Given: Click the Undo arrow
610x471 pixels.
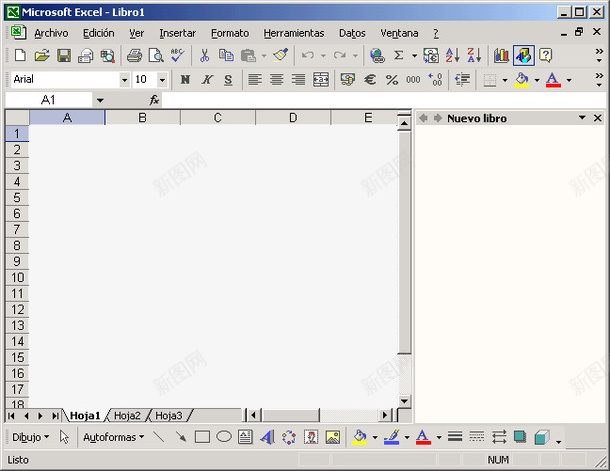Looking at the screenshot, I should pyautogui.click(x=308, y=56).
